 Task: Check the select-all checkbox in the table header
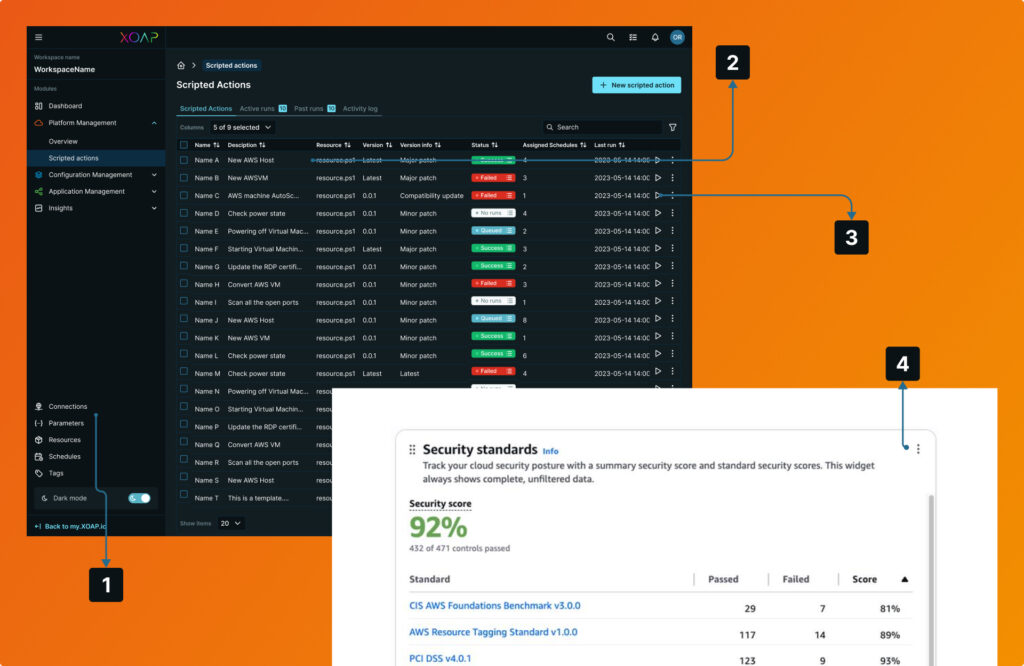pos(184,145)
